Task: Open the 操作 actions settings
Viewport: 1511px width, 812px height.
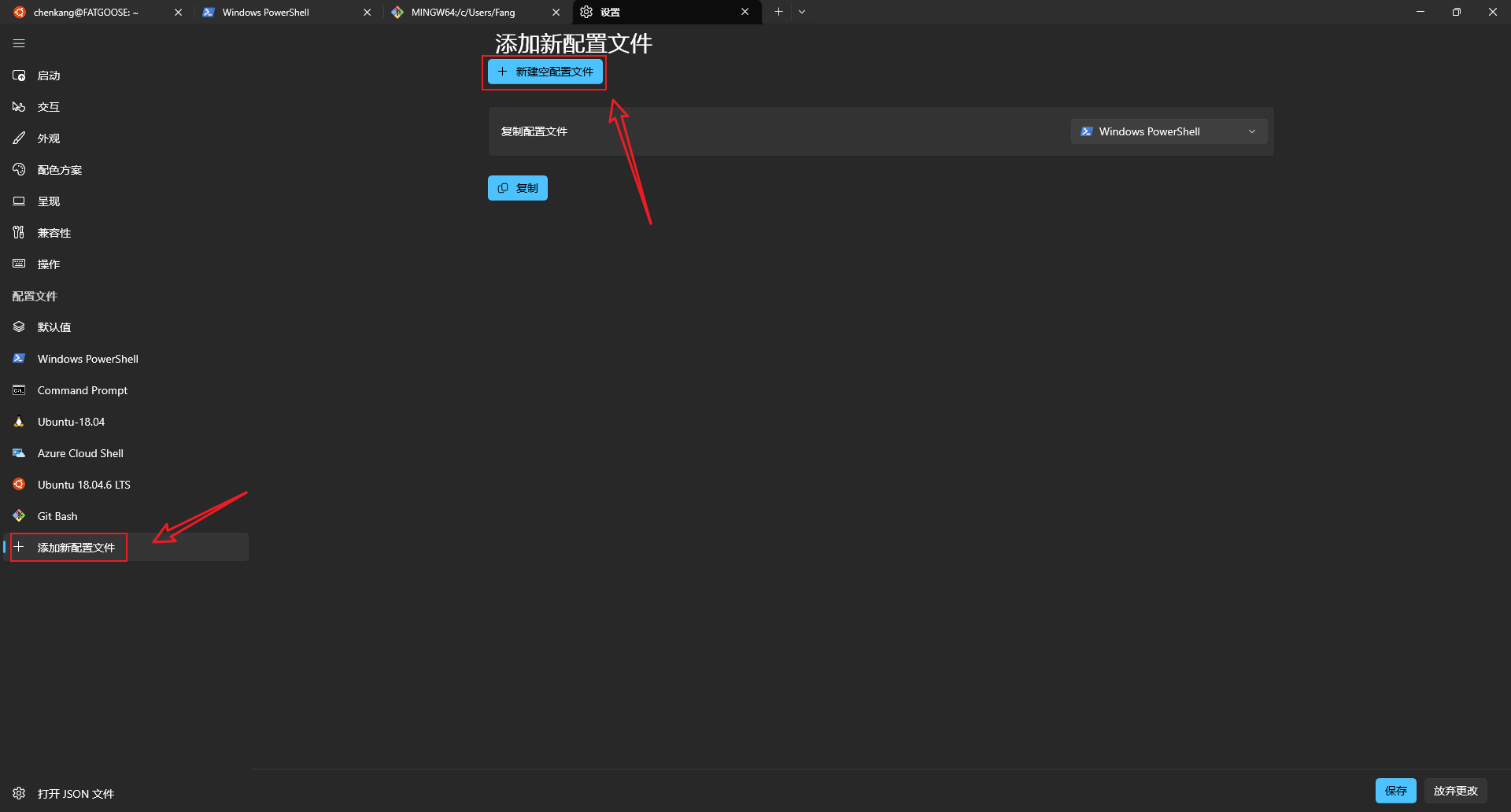Action: [x=126, y=264]
